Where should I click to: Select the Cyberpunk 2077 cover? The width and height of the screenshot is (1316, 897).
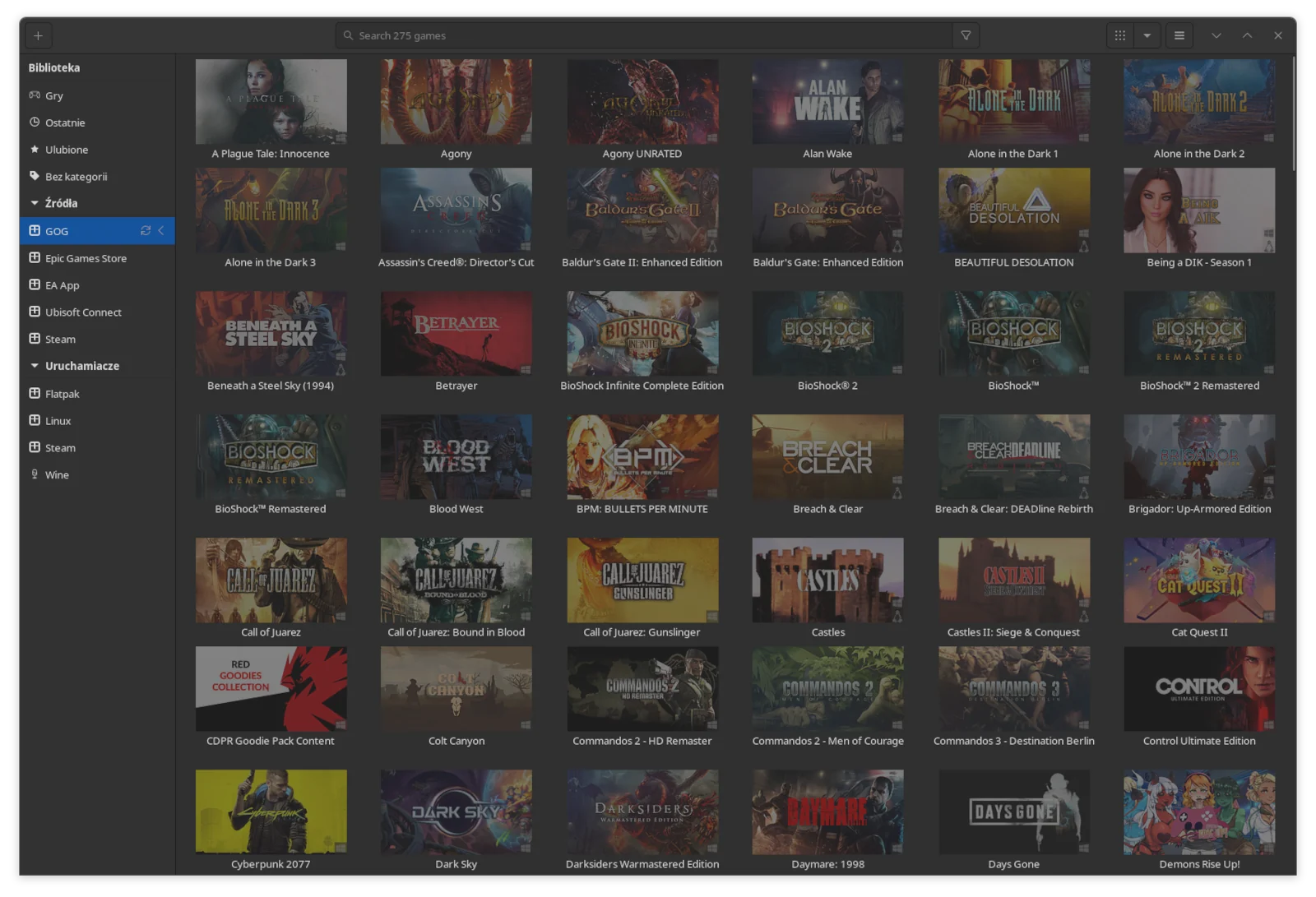pos(271,812)
